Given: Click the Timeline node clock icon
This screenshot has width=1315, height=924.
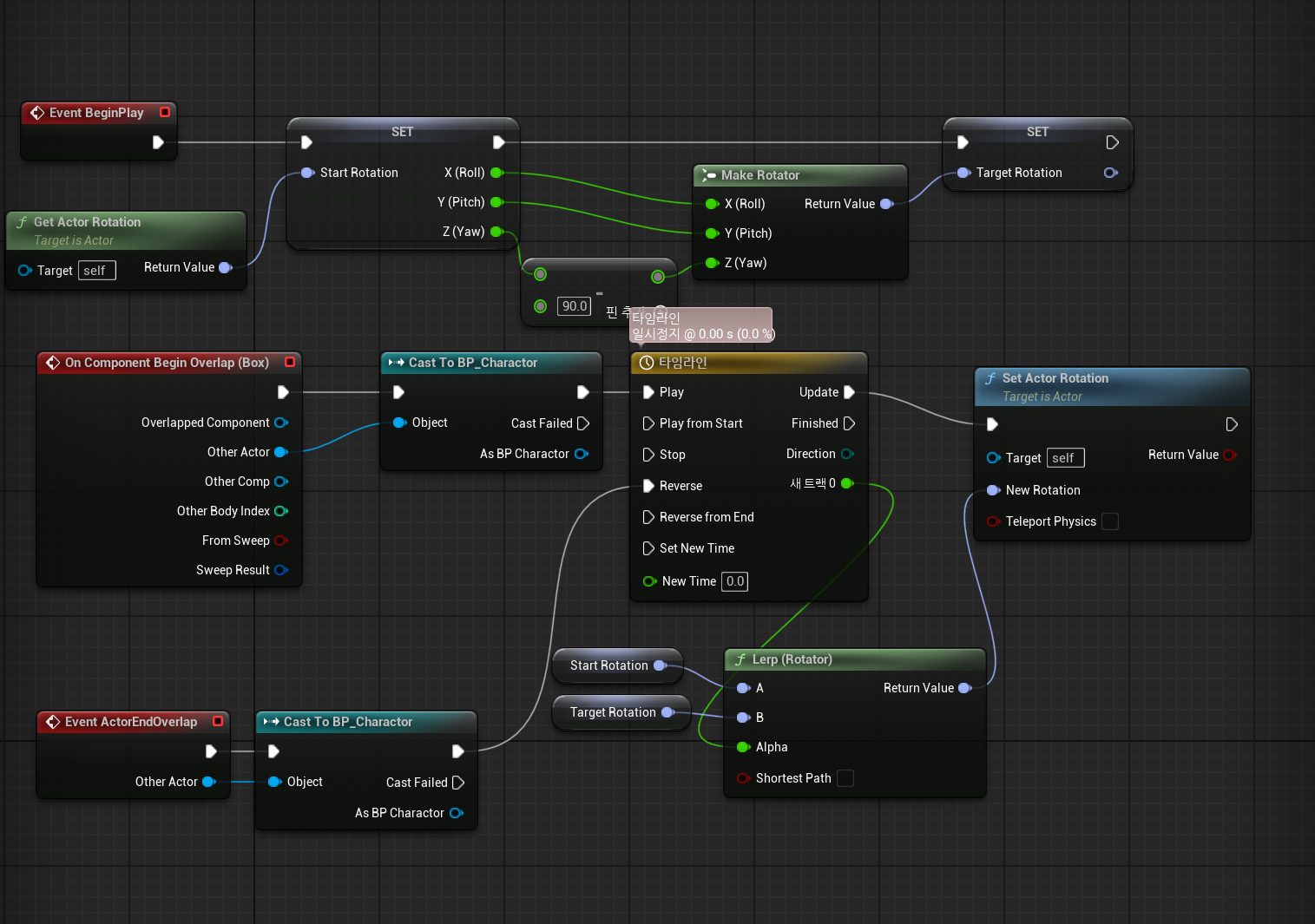Looking at the screenshot, I should (x=647, y=363).
